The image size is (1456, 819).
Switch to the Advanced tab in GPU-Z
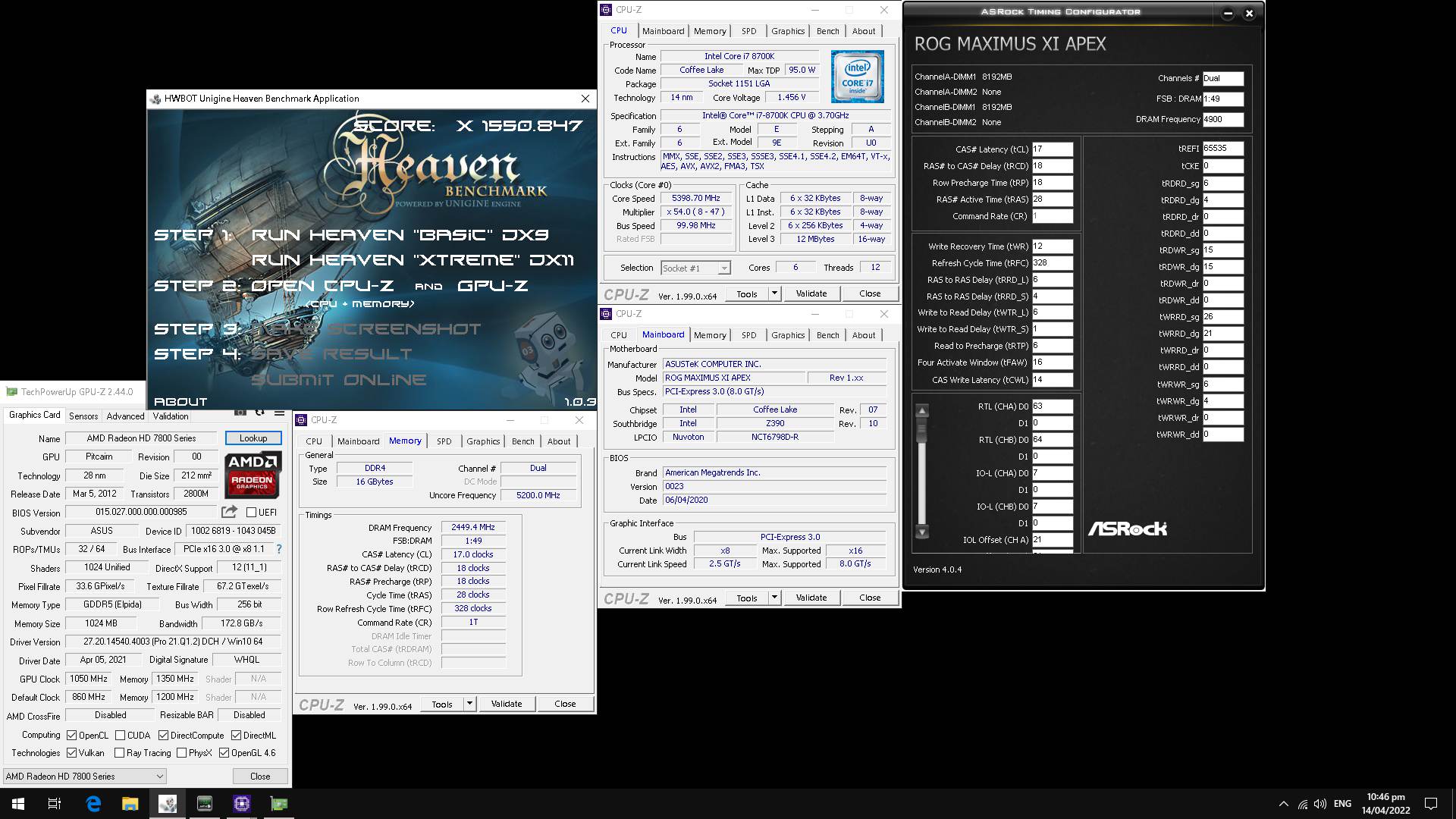click(x=125, y=416)
